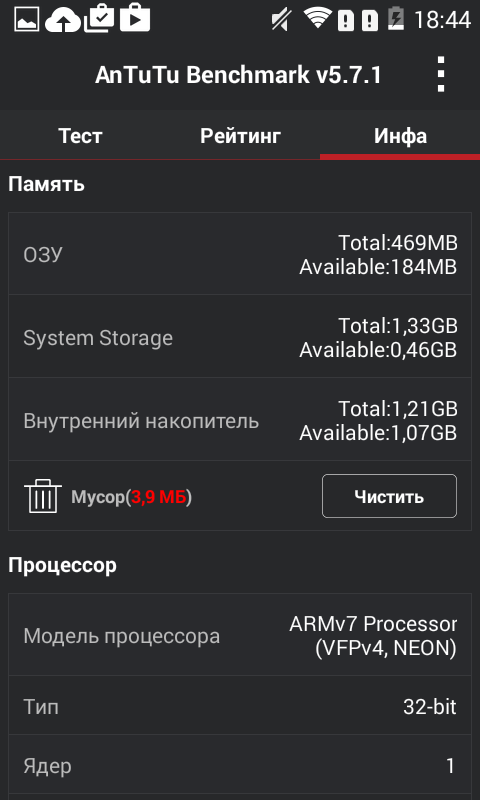
Task: Tap the Мусор 3,9 МБ label
Action: click(x=132, y=496)
